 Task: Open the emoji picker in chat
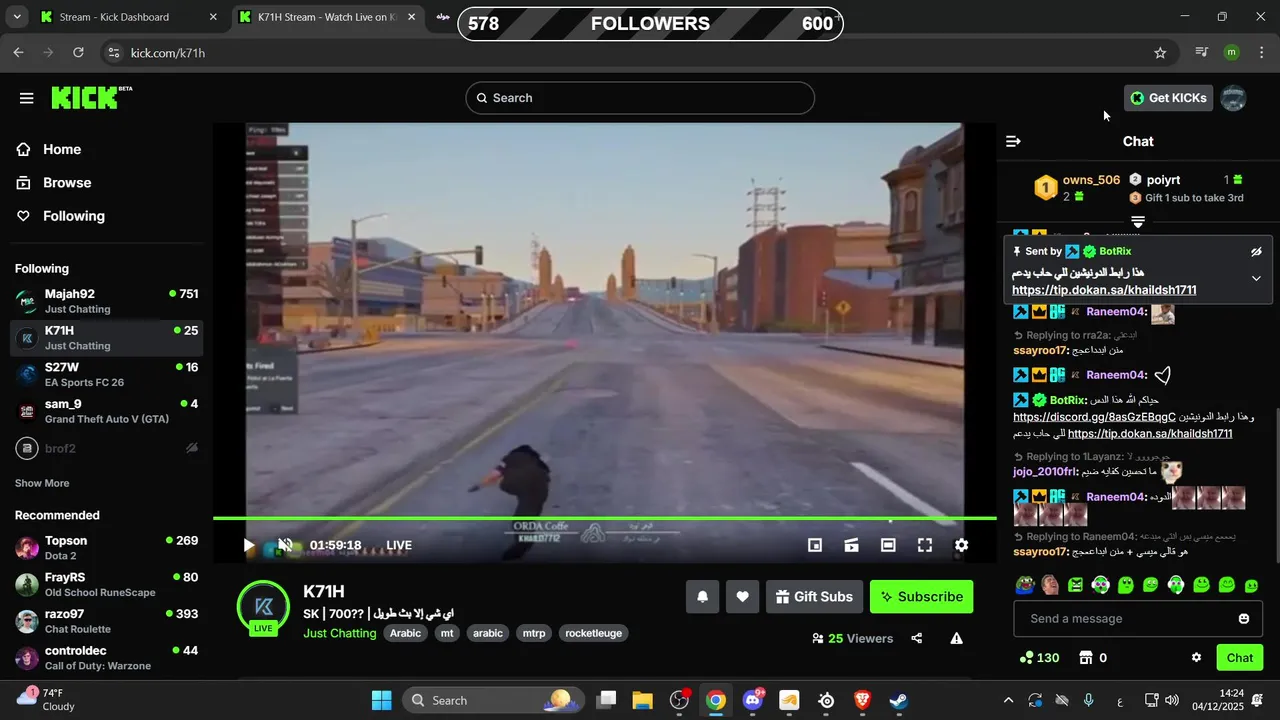[x=1244, y=619]
